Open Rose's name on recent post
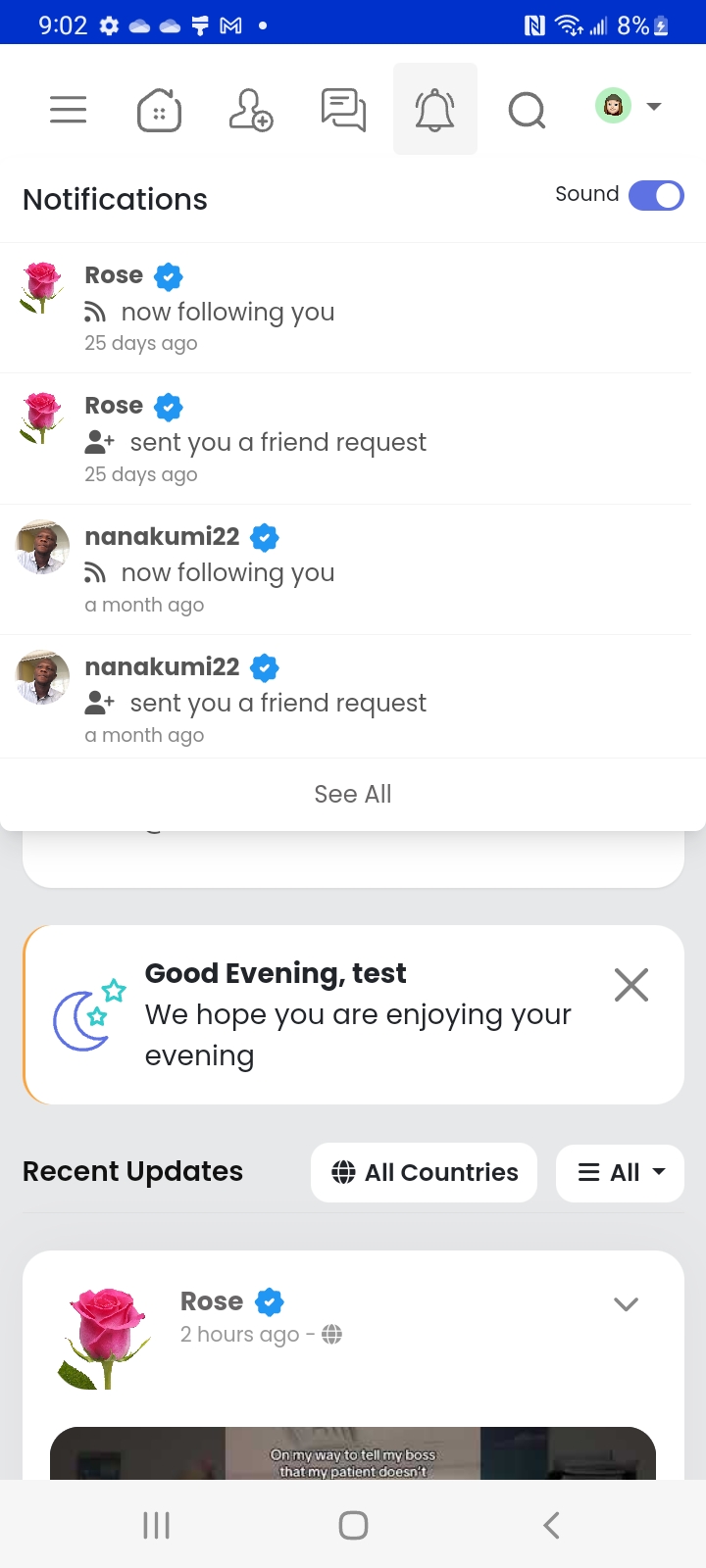Viewport: 706px width, 1568px height. (x=212, y=1301)
